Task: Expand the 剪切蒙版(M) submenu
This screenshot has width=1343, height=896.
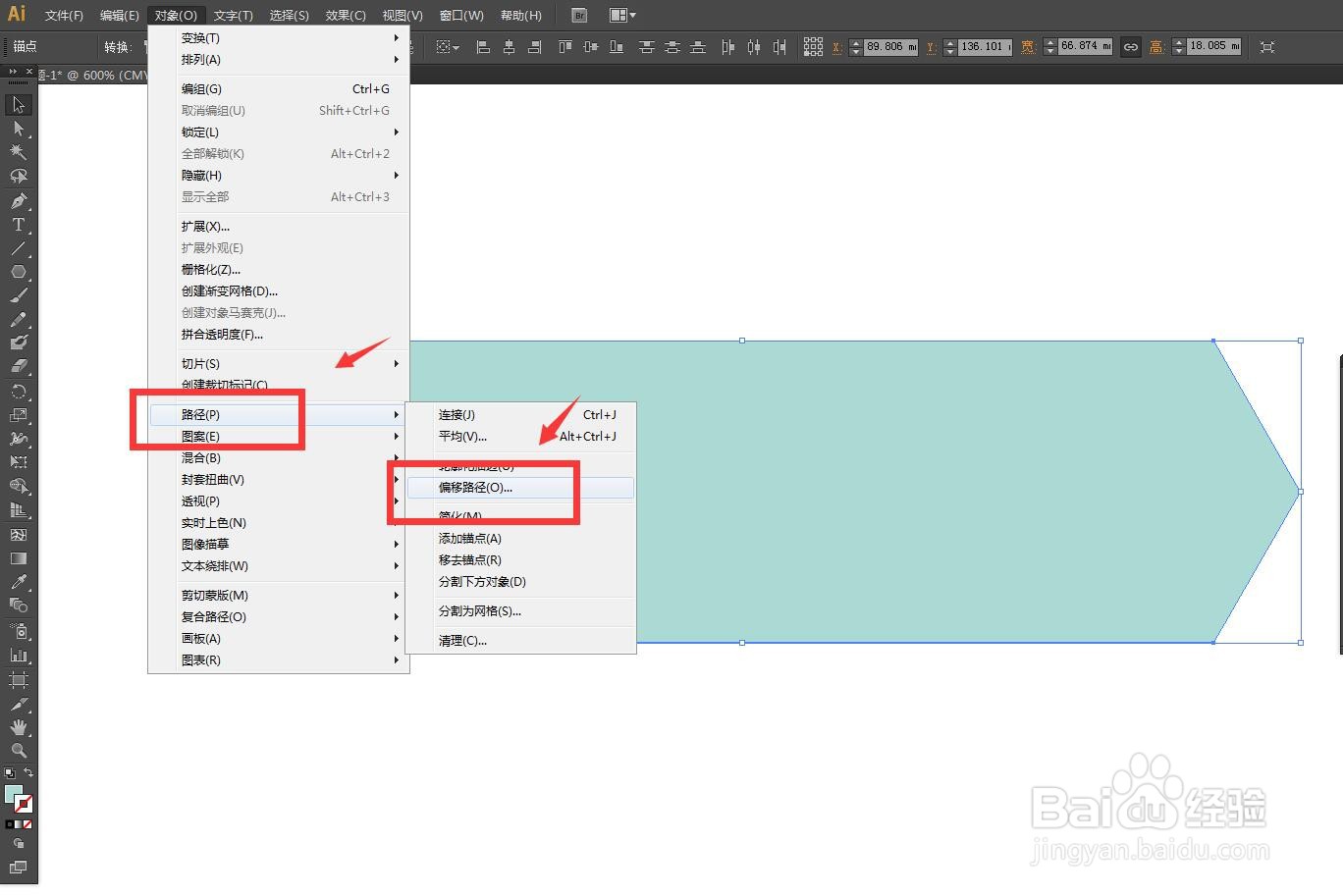Action: 278,596
